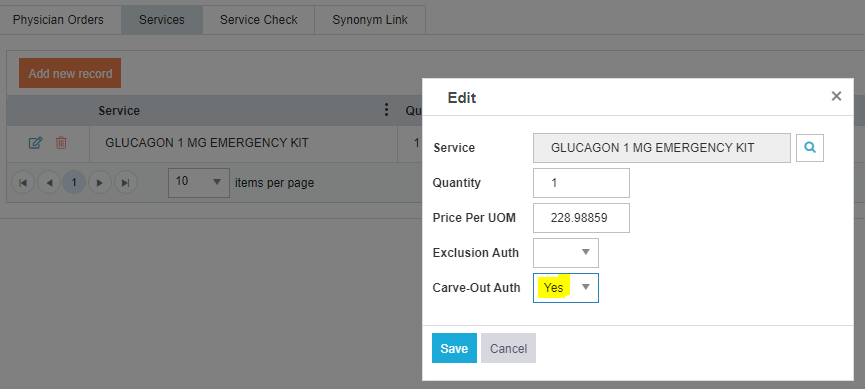Screen dimensions: 865x389
Task: Delete the GLUCAGON 1 MG EMERGENCY KIT row
Action: coord(61,143)
